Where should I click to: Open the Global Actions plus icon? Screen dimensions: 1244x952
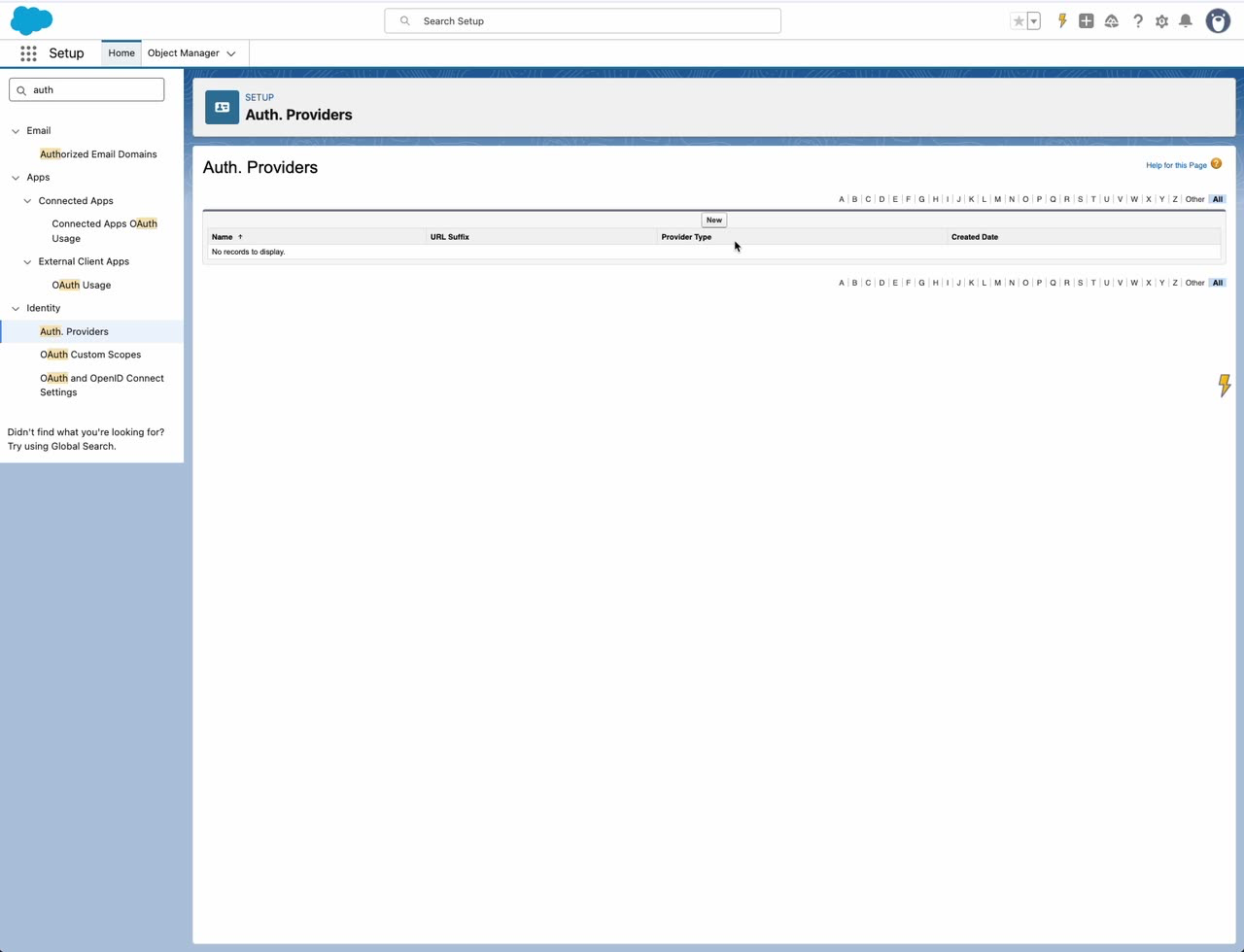click(1087, 20)
